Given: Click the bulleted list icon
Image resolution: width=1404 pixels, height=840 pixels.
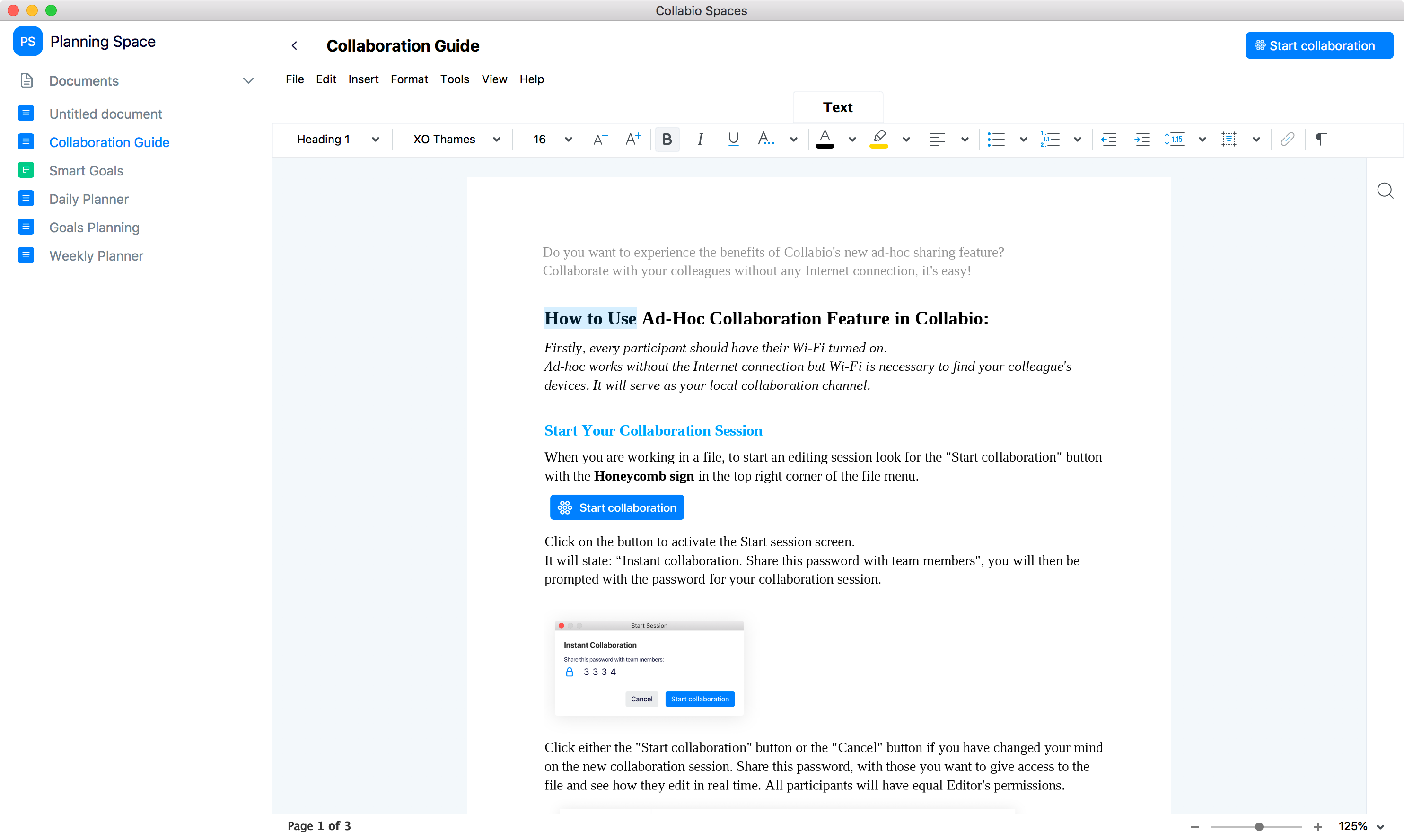Looking at the screenshot, I should click(996, 139).
